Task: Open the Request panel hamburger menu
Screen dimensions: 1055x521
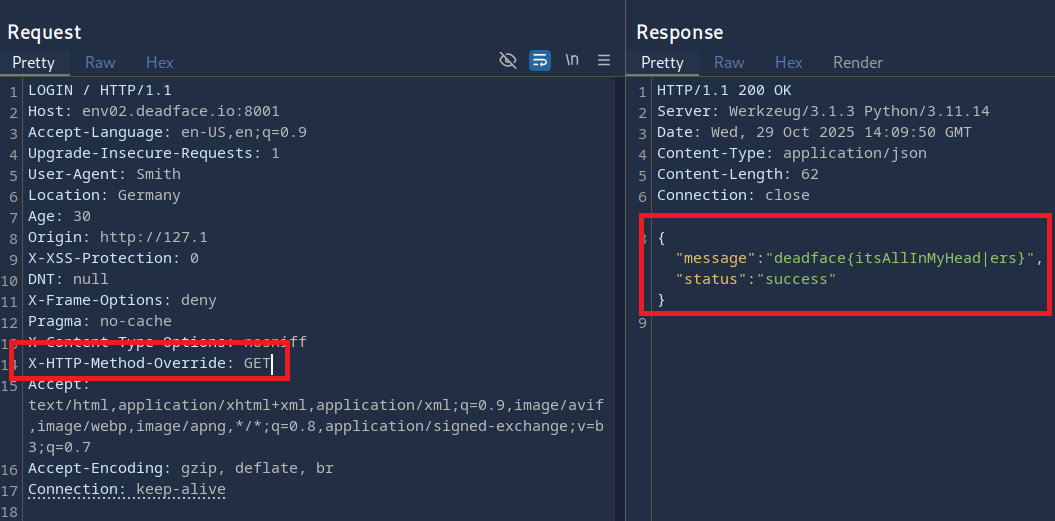Action: [604, 60]
